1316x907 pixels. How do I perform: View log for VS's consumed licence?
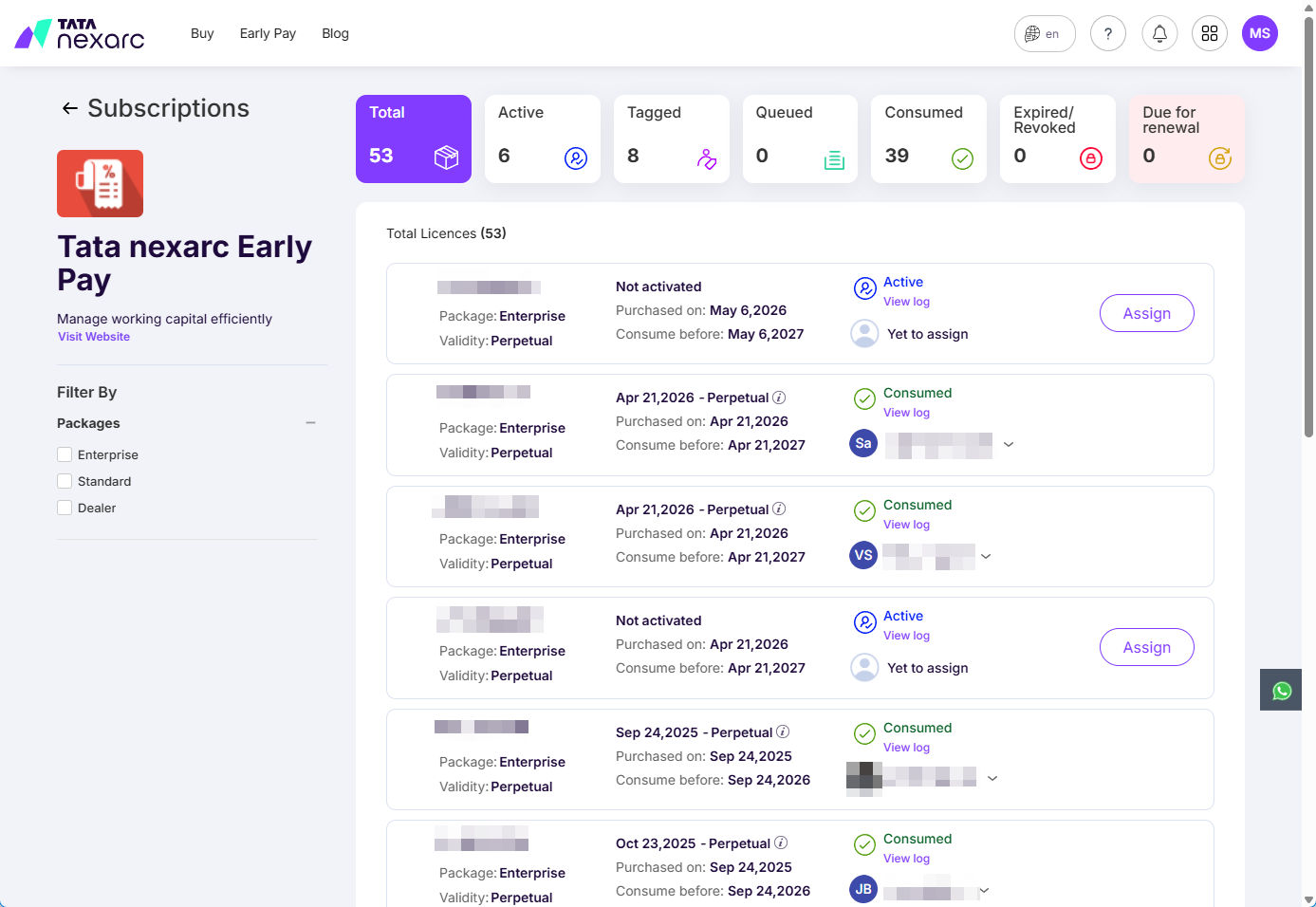[x=906, y=525]
